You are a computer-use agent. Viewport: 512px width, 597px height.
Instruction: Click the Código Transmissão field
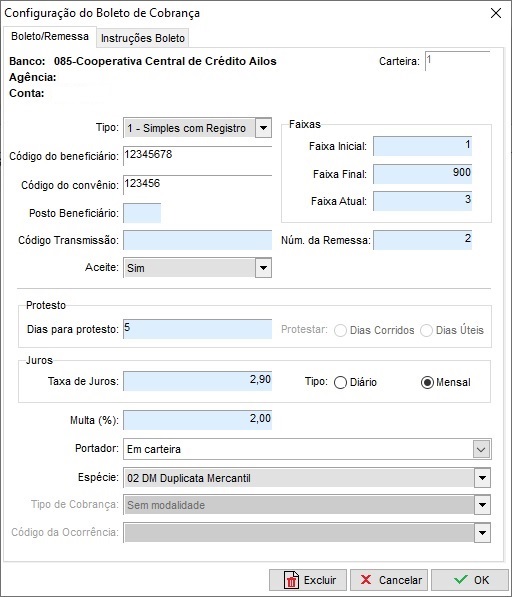click(197, 240)
